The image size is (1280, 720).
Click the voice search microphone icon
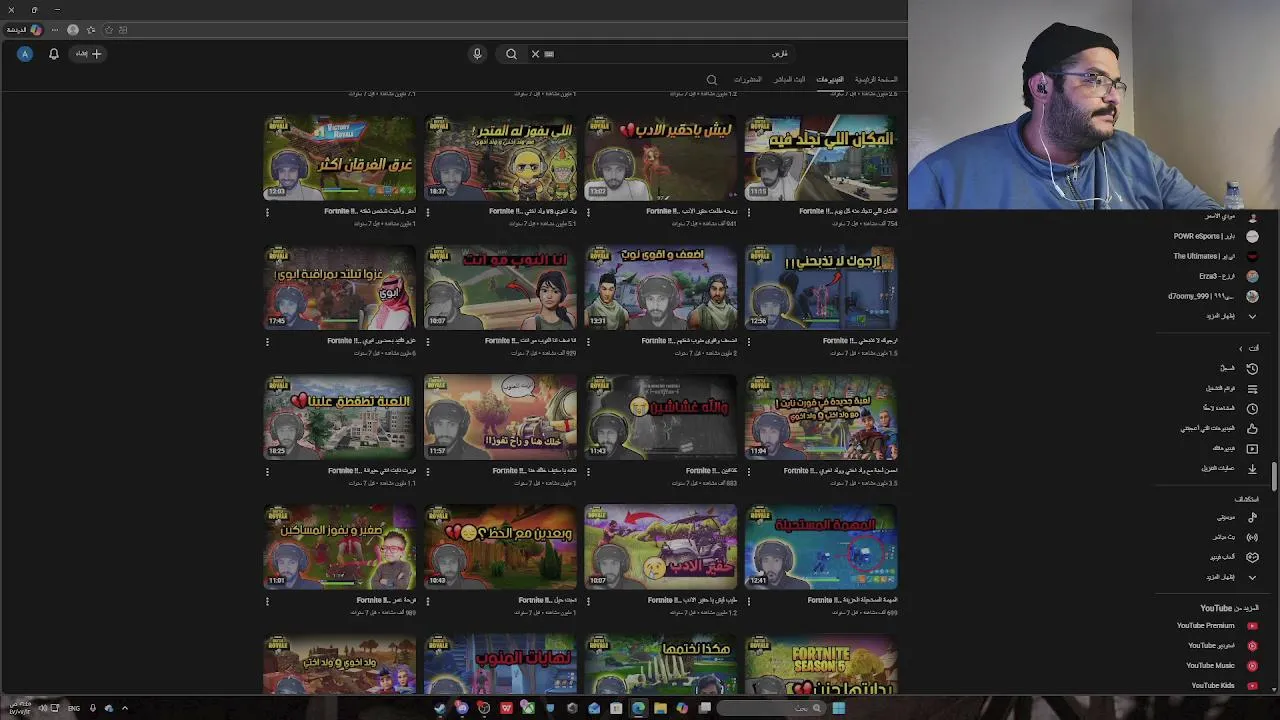click(477, 54)
